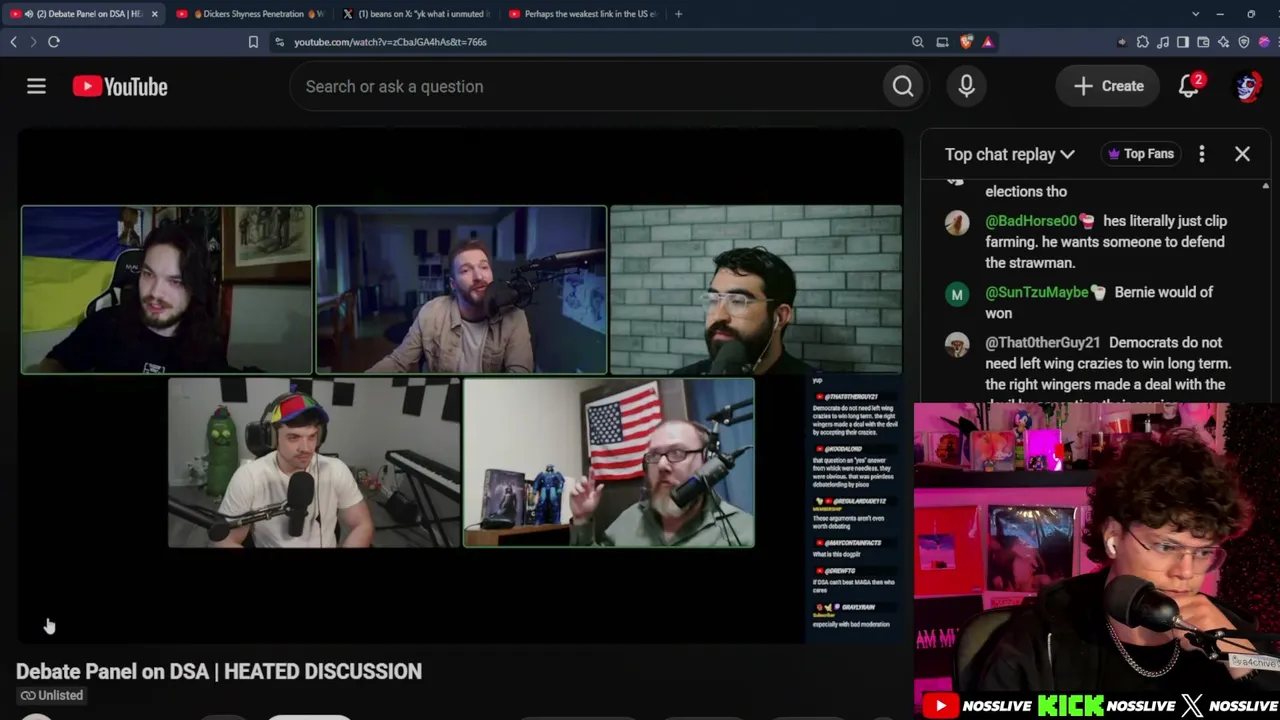
Task: Click the @ThatOtherGuy21 chat username
Action: point(1043,342)
